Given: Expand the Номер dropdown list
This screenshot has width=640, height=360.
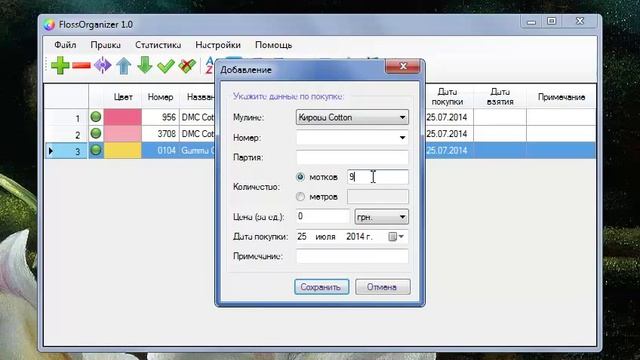Looking at the screenshot, I should (x=402, y=138).
